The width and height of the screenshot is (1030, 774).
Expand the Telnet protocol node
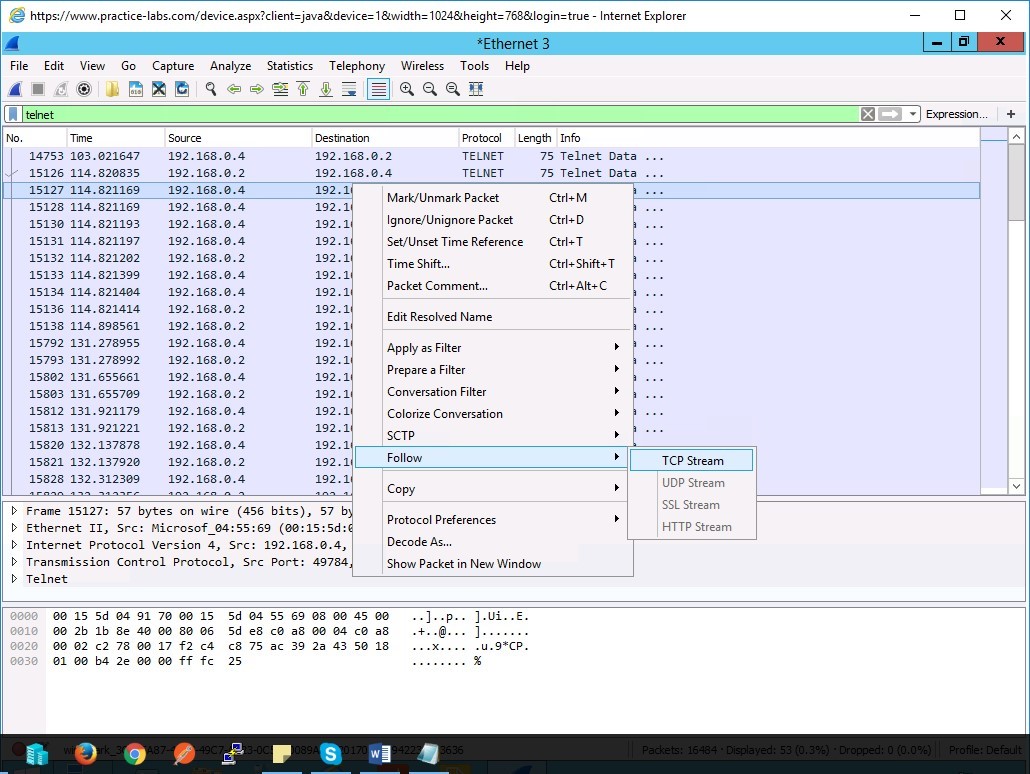[x=14, y=579]
